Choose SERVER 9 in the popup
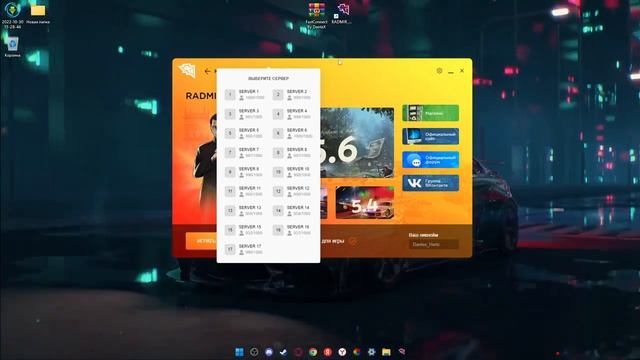The width and height of the screenshot is (640, 360). pos(245,172)
